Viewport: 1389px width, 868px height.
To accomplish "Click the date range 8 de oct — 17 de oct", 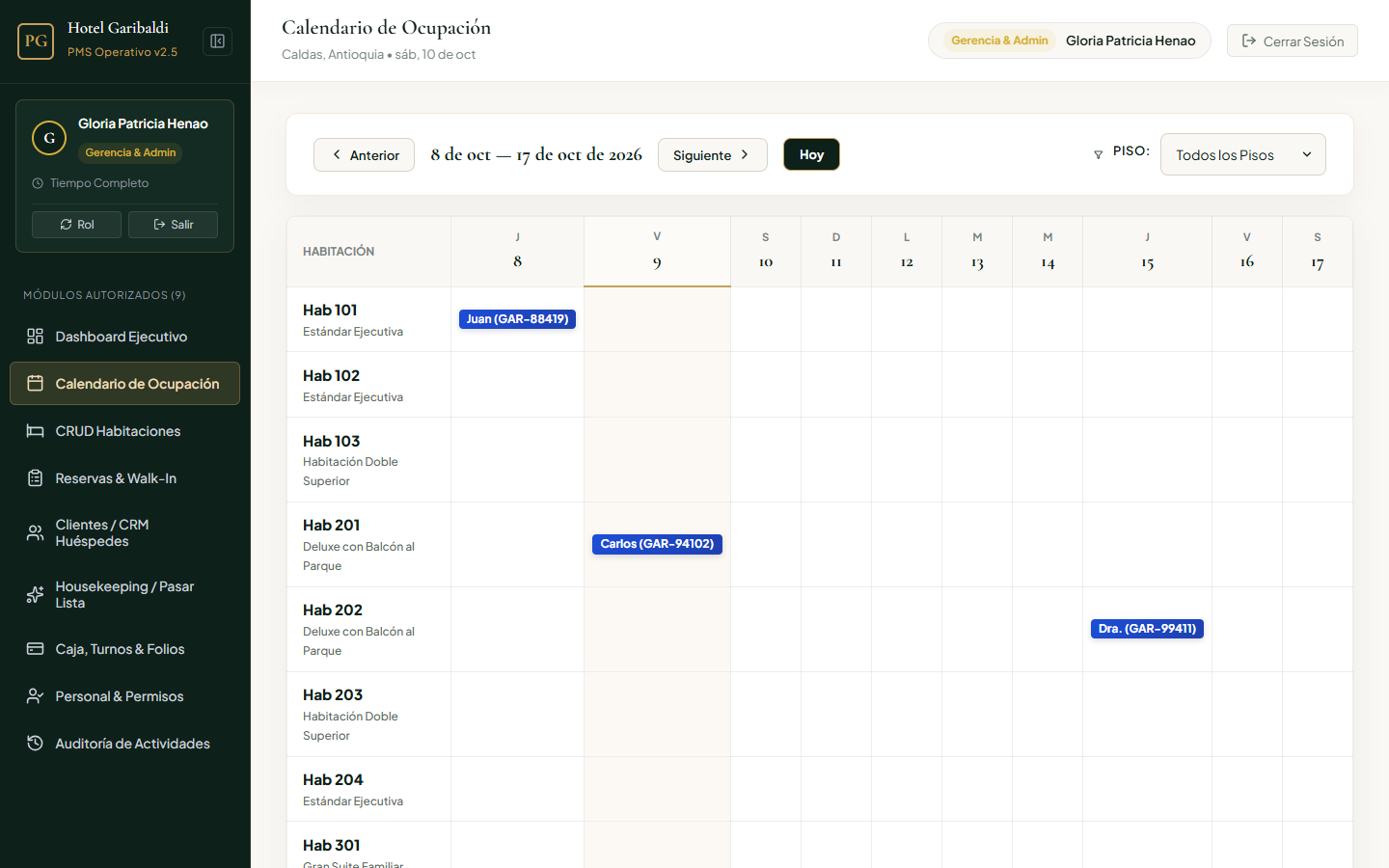I will [536, 154].
